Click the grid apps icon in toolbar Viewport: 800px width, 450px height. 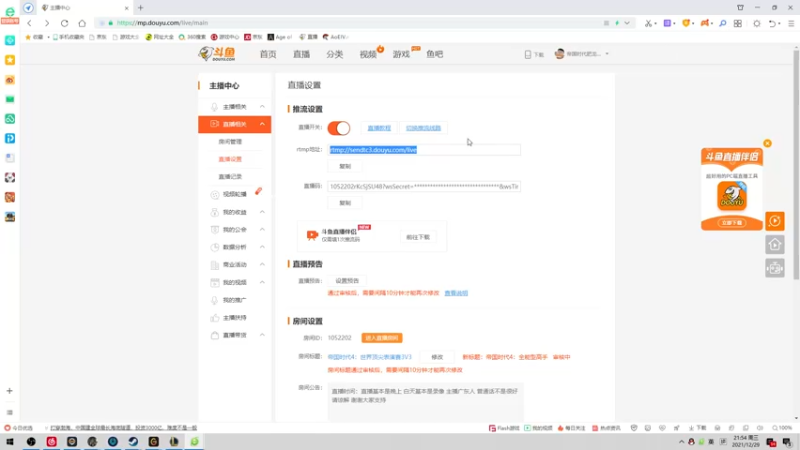(738, 23)
